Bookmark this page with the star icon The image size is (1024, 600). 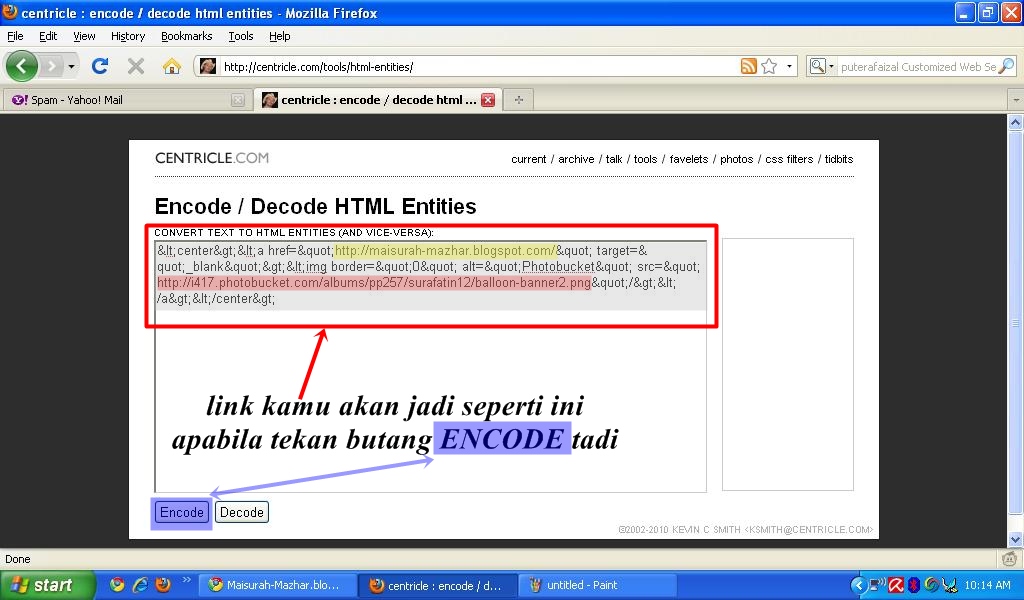tap(769, 66)
